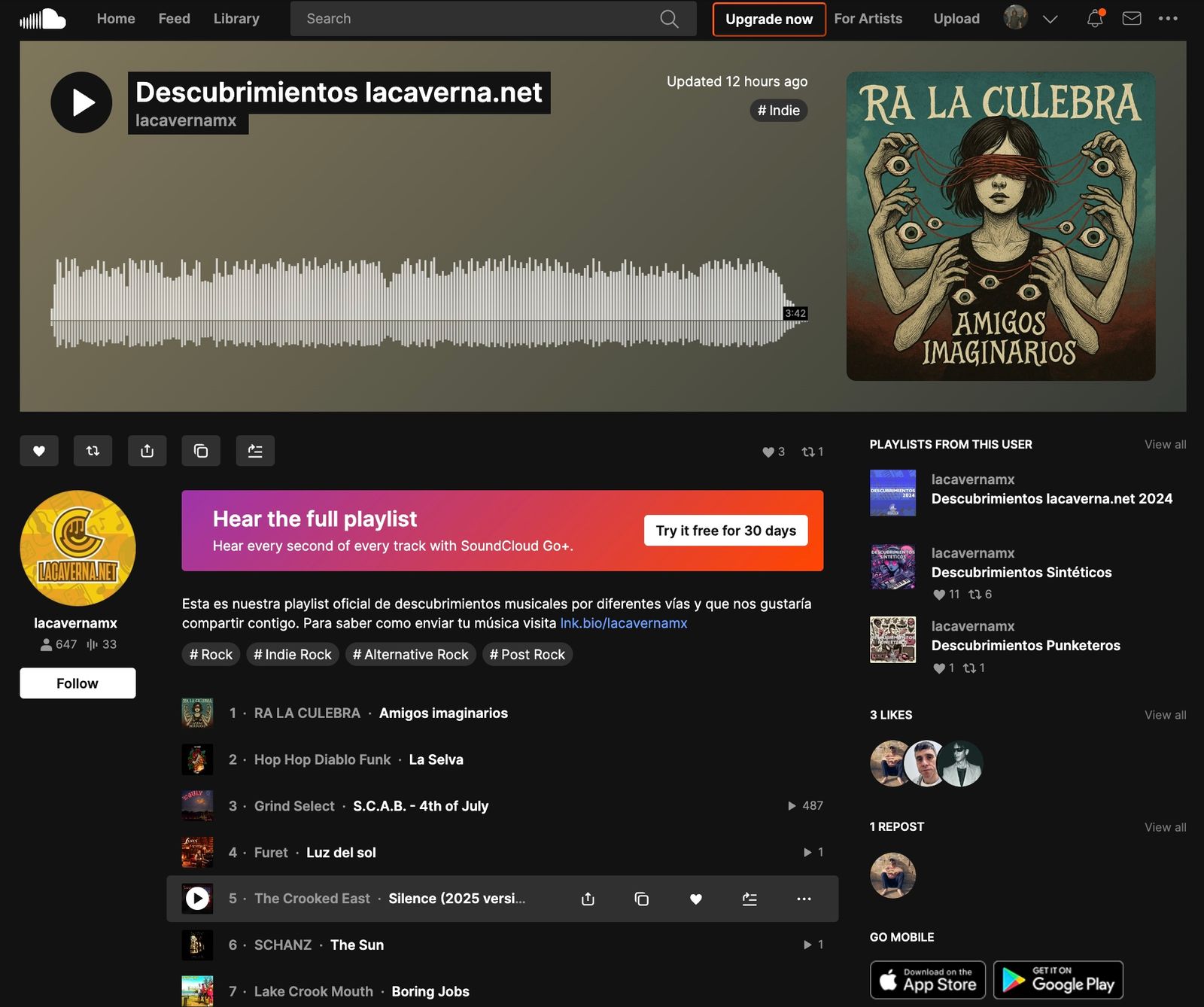Open the Library tab

[236, 19]
